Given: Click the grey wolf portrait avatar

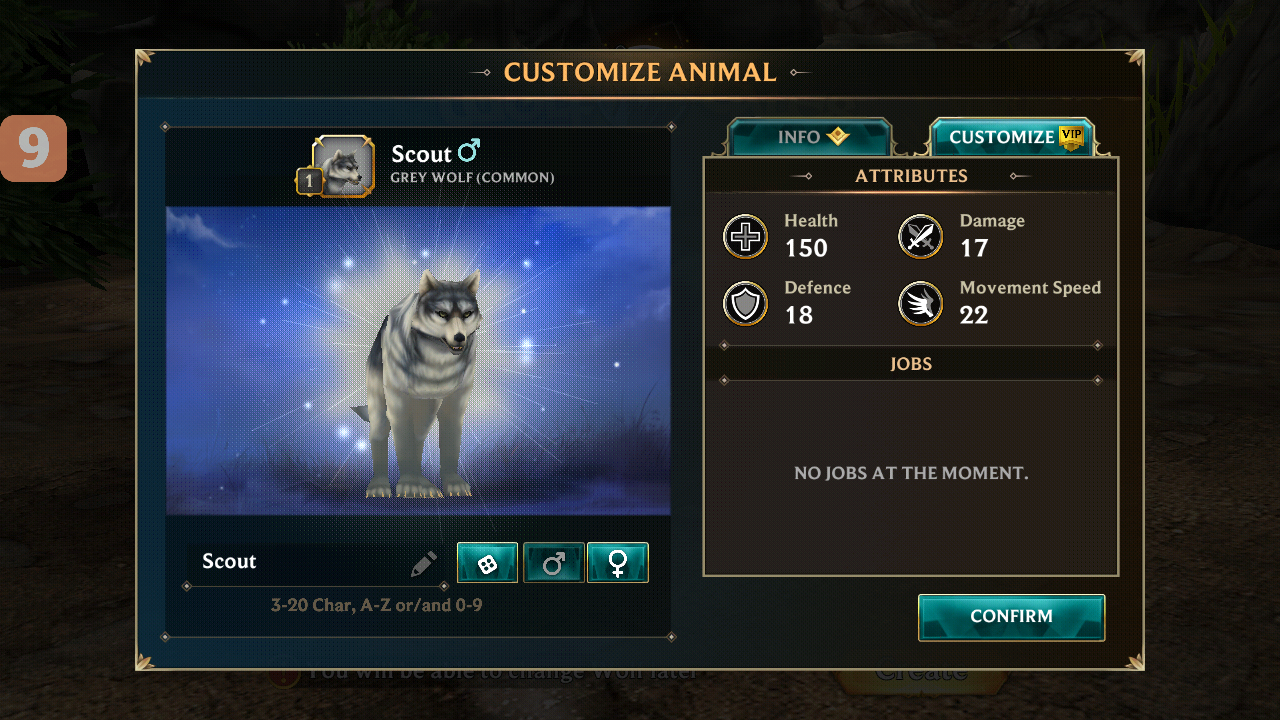Looking at the screenshot, I should click(344, 167).
